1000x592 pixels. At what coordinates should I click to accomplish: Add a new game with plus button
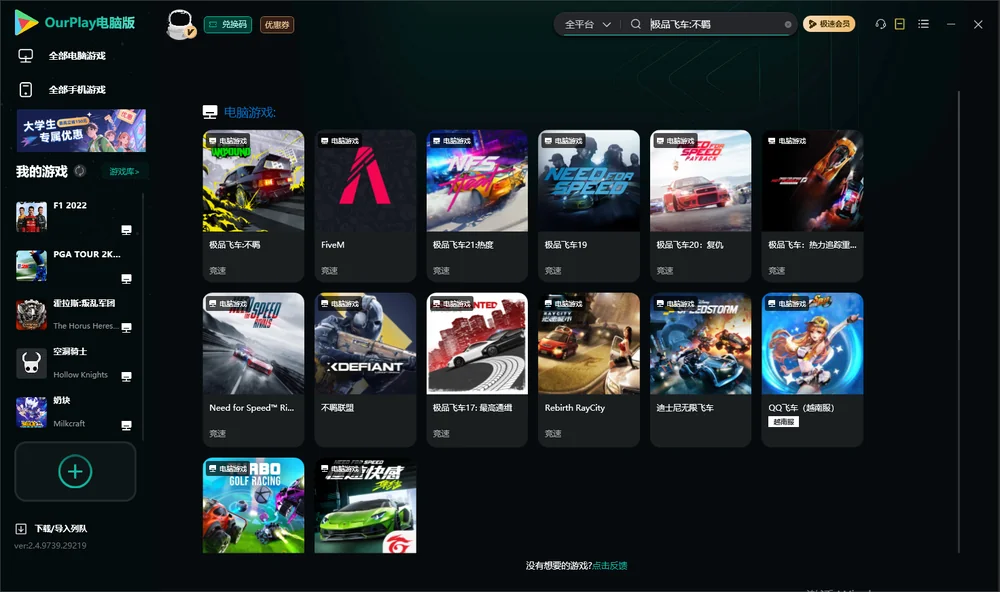pyautogui.click(x=75, y=471)
